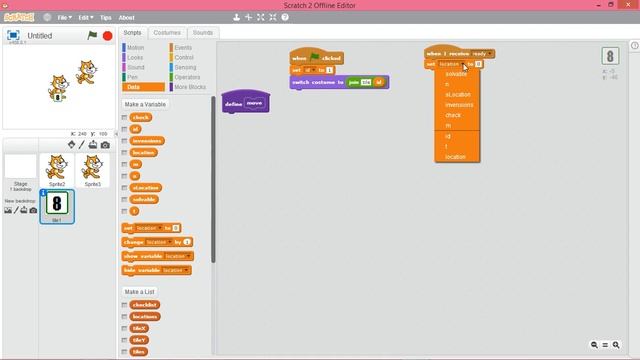
Task: Tick the tileX list checkbox
Action: [124, 329]
